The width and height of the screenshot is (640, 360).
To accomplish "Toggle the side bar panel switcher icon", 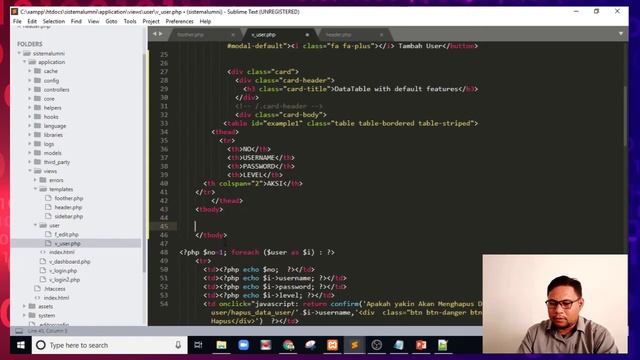I will (19, 331).
